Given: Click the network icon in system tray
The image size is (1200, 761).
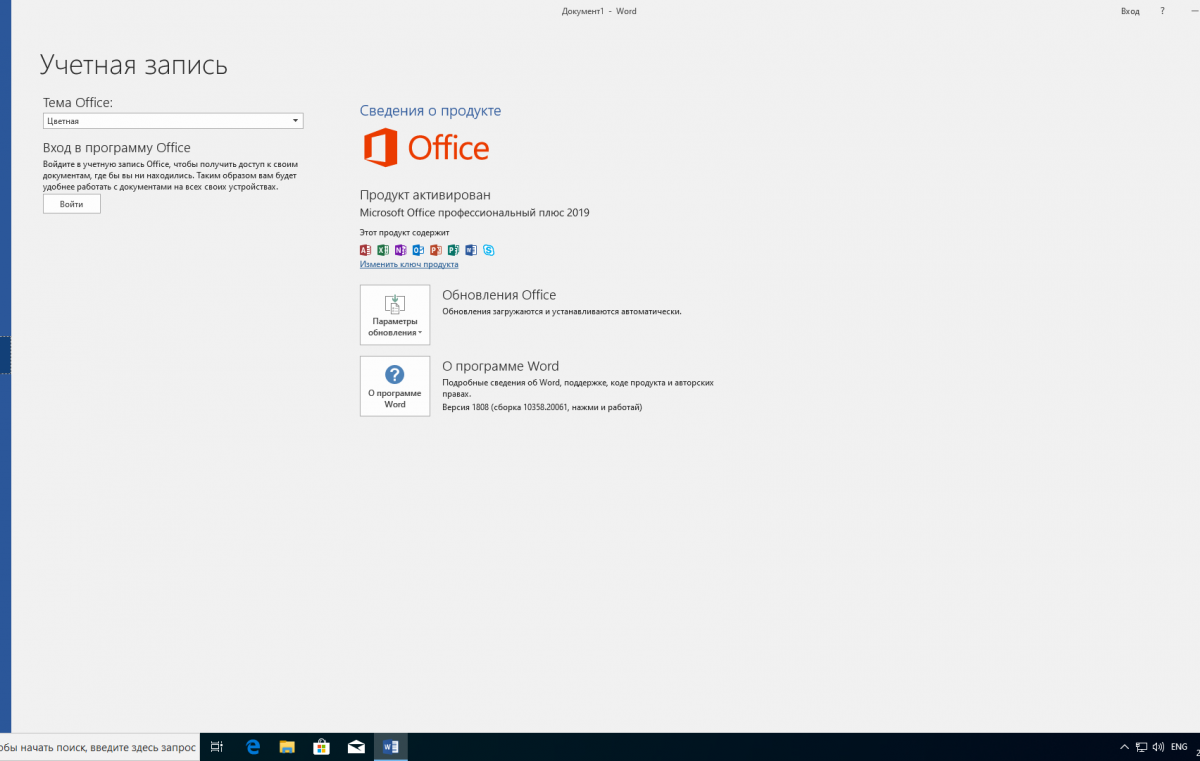Looking at the screenshot, I should pyautogui.click(x=1141, y=747).
